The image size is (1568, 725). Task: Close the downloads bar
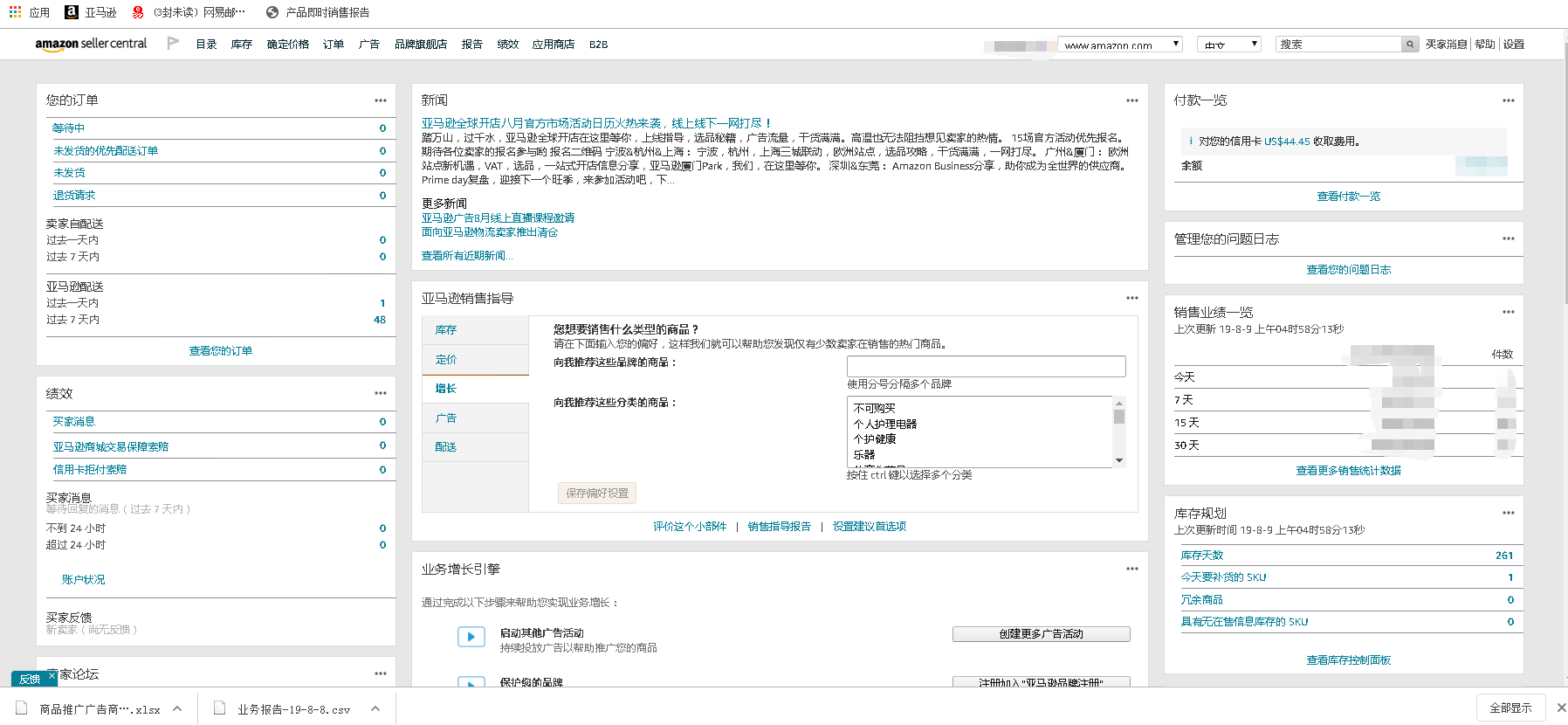coord(1561,708)
